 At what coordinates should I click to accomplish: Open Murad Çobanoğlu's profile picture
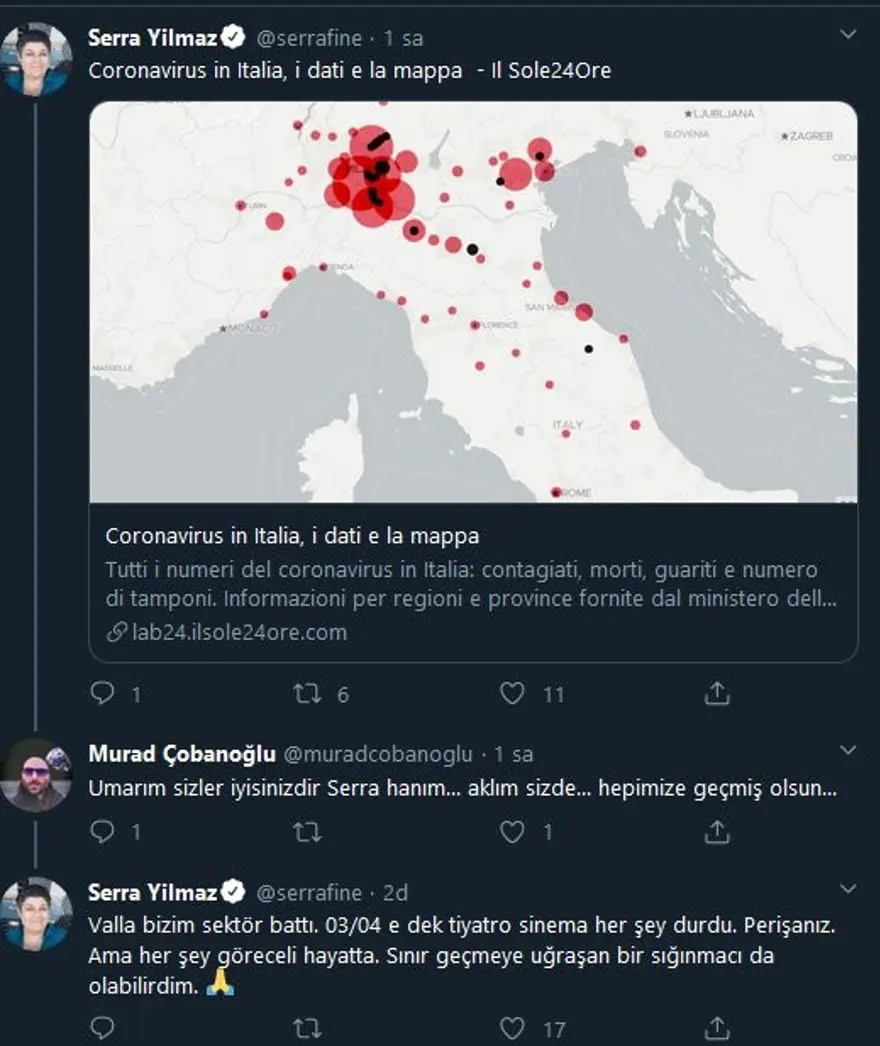coord(36,775)
